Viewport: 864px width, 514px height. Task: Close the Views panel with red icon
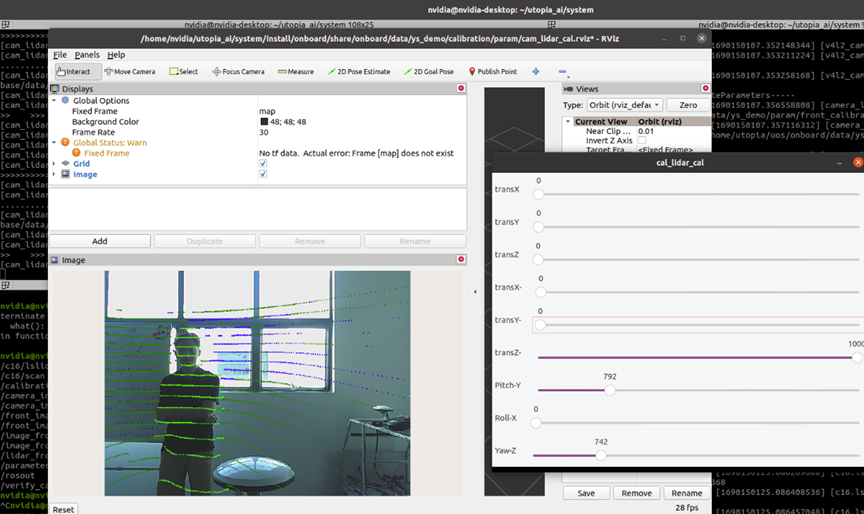coord(705,88)
